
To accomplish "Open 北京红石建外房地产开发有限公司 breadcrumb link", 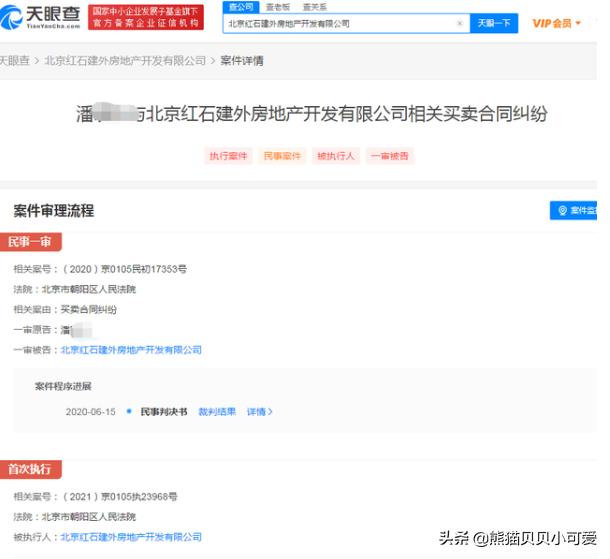I will tap(125, 61).
